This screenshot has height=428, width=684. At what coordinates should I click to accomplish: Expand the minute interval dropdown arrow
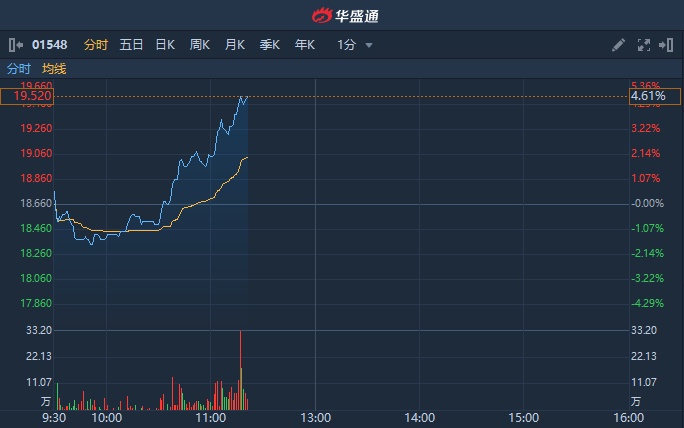(369, 46)
